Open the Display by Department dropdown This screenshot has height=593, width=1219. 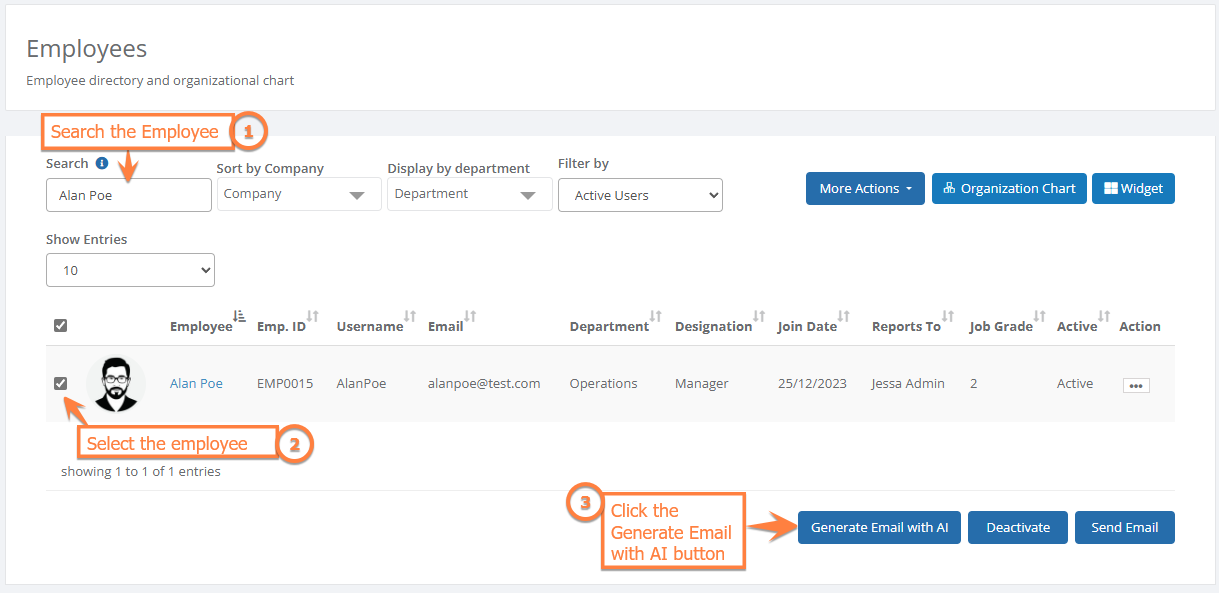(470, 194)
